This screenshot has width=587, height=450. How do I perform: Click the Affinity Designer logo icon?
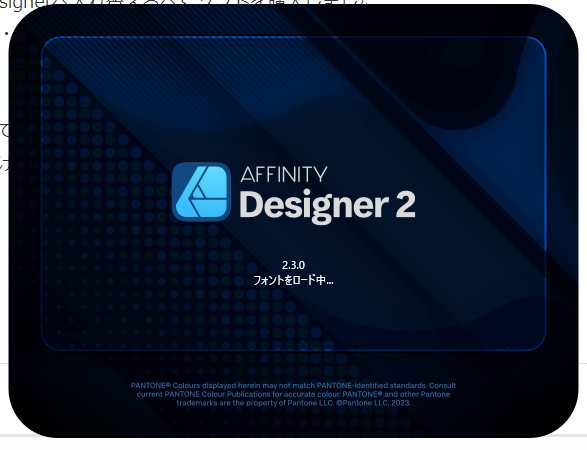[201, 191]
